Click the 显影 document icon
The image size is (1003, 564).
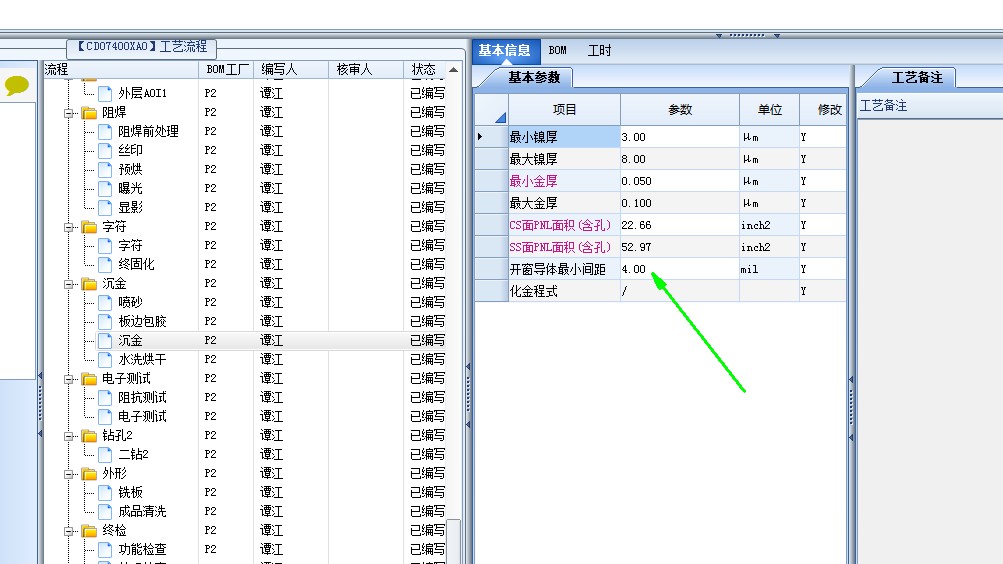(106, 208)
